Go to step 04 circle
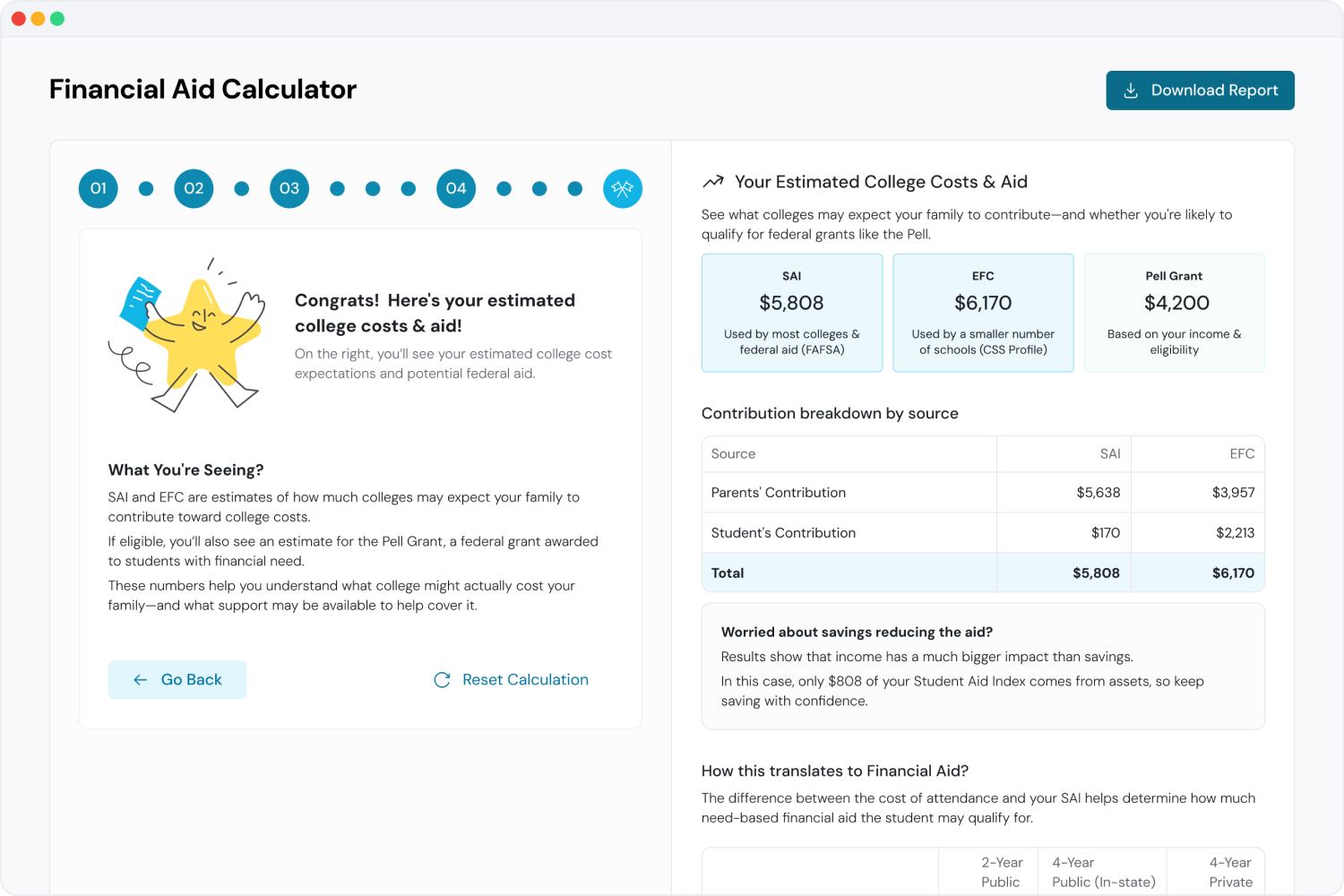The image size is (1344, 896). click(x=456, y=188)
